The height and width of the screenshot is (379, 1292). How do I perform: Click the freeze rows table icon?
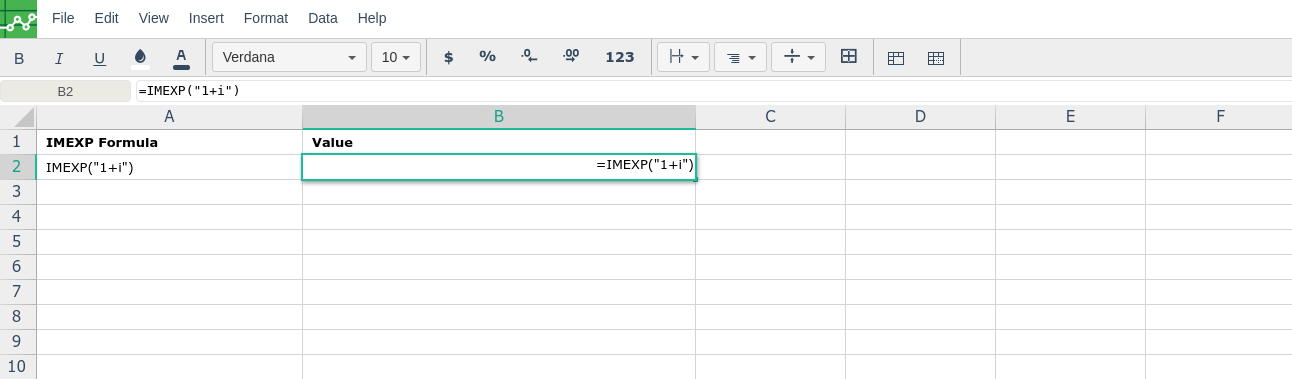(896, 58)
